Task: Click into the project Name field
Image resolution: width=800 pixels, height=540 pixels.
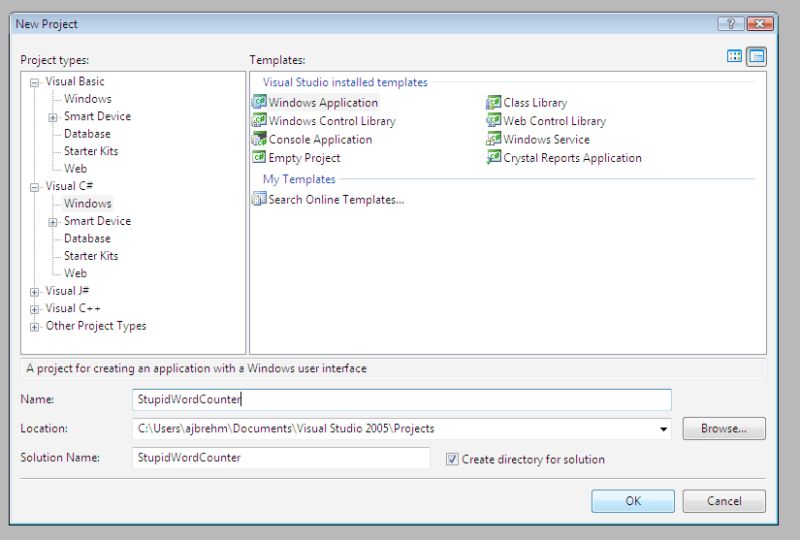Action: [402, 399]
